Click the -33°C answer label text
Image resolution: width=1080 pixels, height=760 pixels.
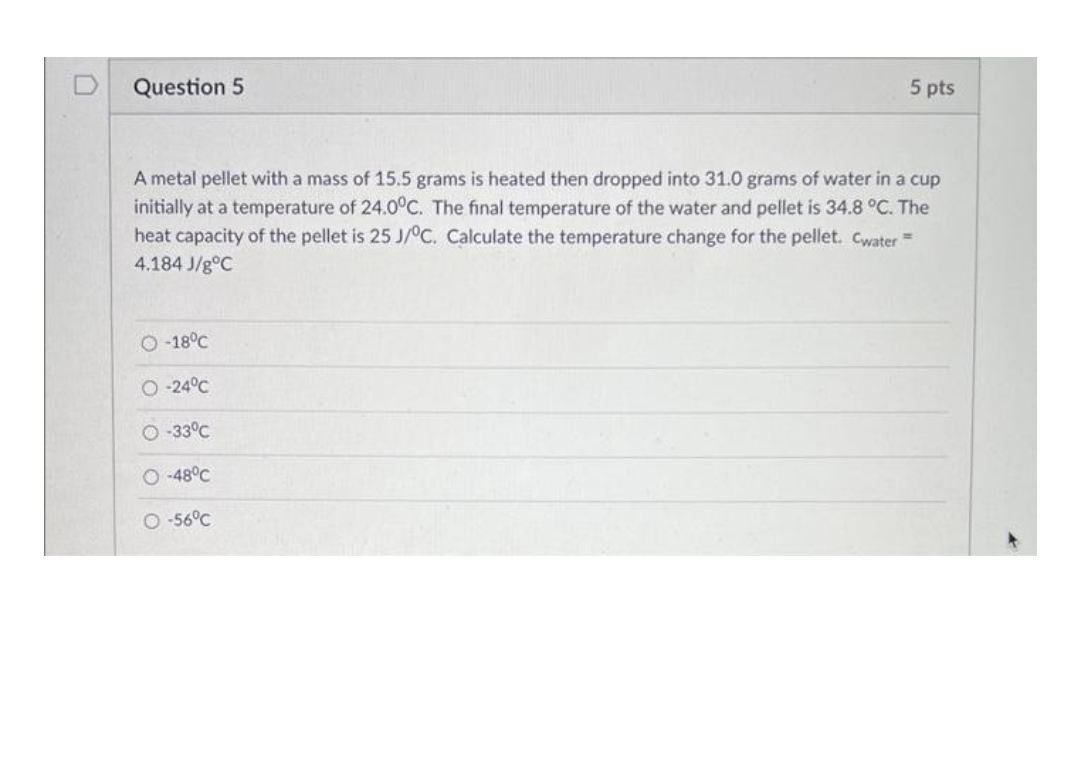186,432
